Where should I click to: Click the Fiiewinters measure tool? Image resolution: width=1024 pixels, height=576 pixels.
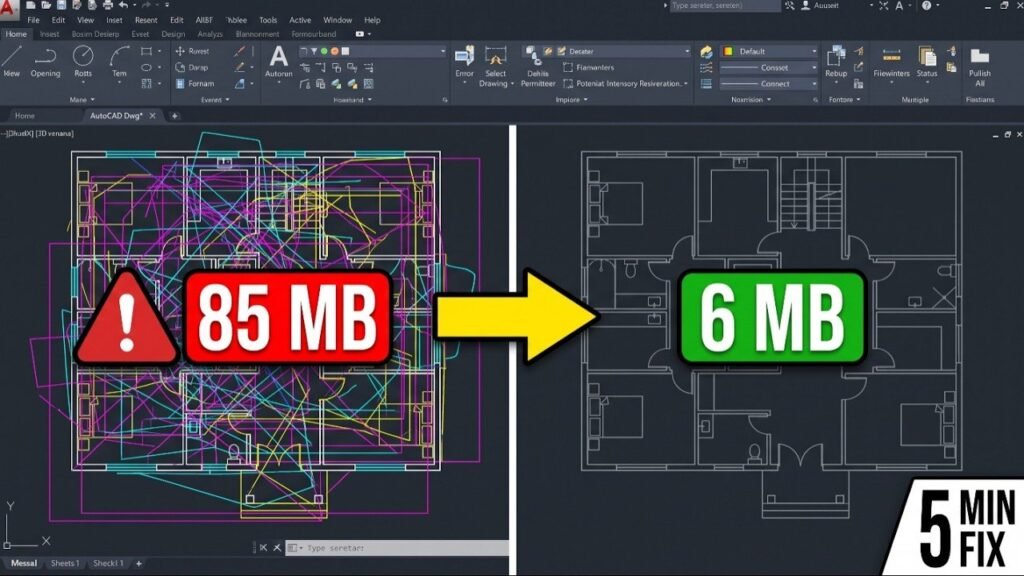click(x=891, y=62)
